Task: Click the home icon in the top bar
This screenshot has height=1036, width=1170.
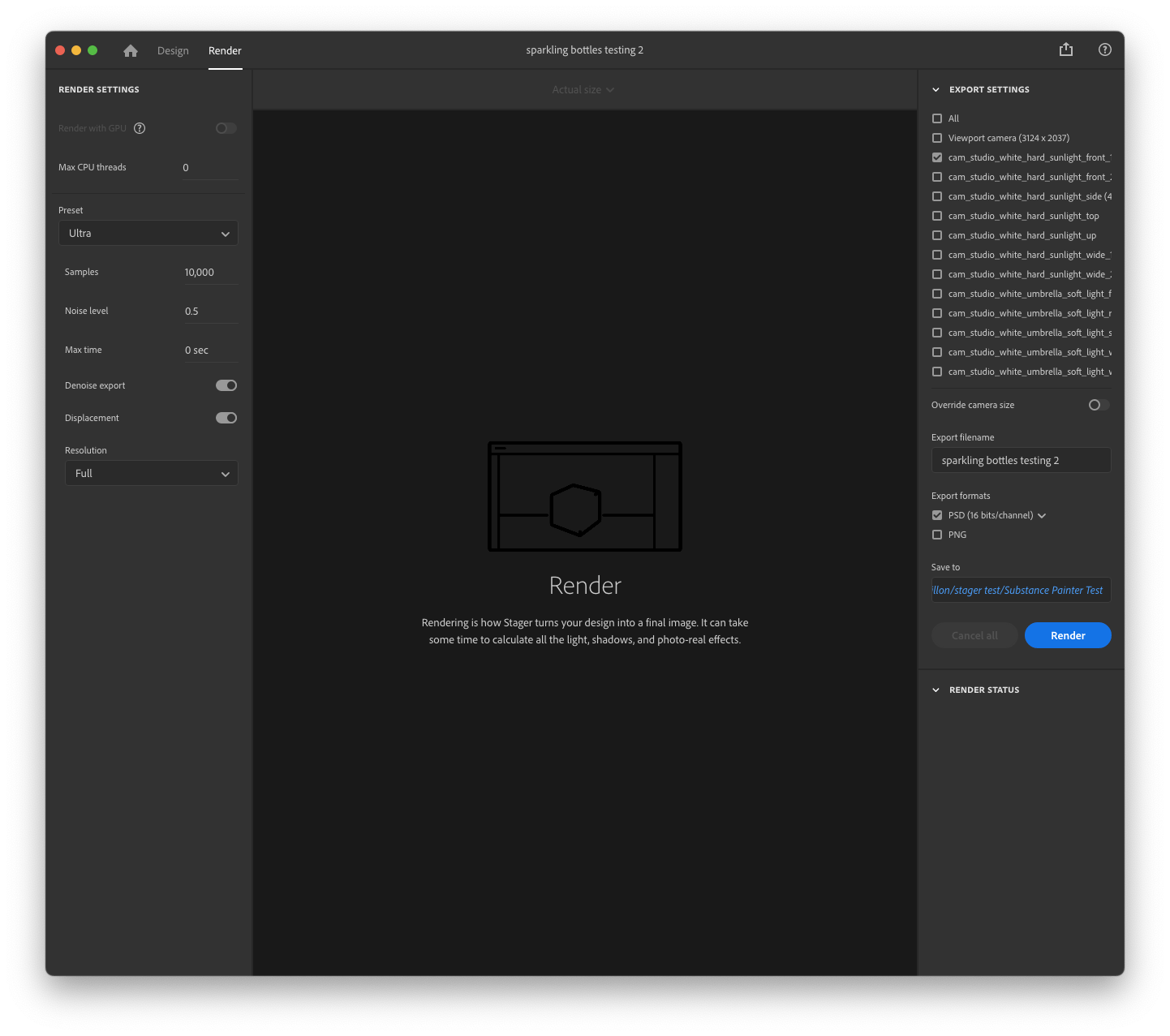Action: pyautogui.click(x=130, y=50)
